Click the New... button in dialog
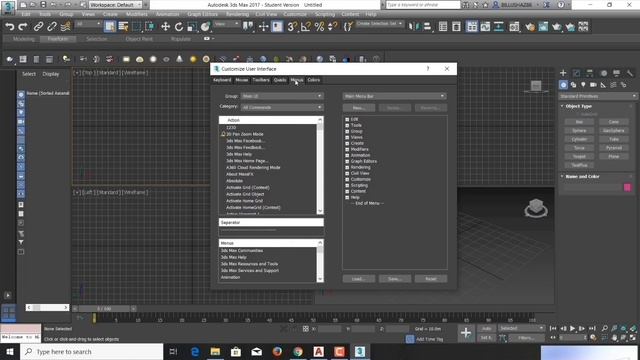The width and height of the screenshot is (640, 360). click(358, 108)
